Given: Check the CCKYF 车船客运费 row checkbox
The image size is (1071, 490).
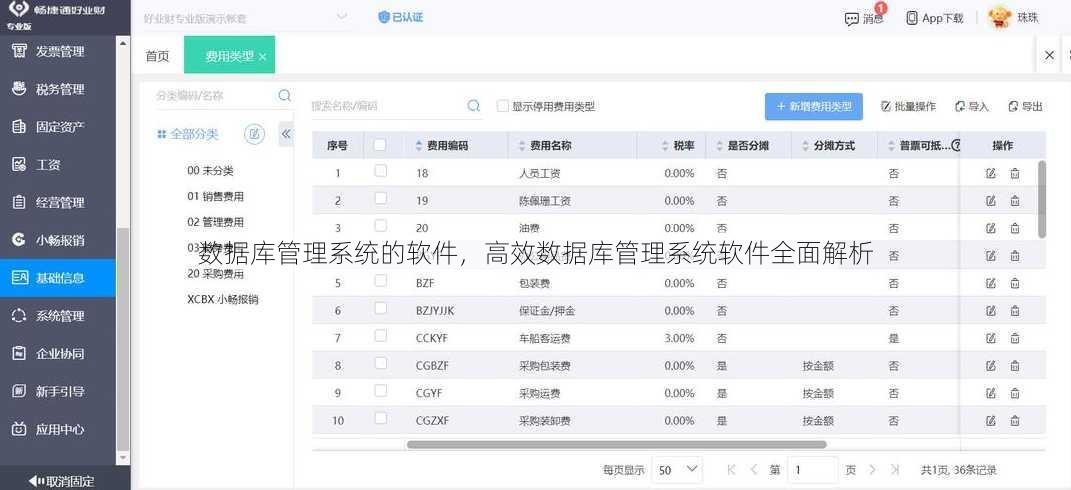Looking at the screenshot, I should [380, 336].
